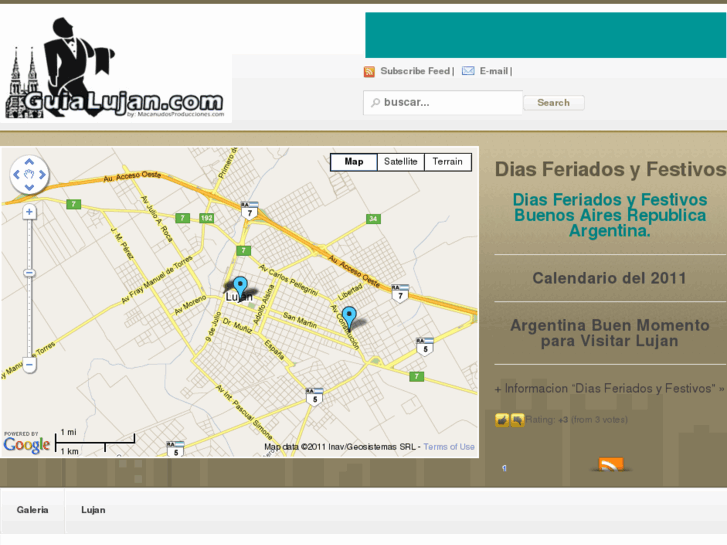
Task: Vote thumbs up on rating
Action: 502,420
